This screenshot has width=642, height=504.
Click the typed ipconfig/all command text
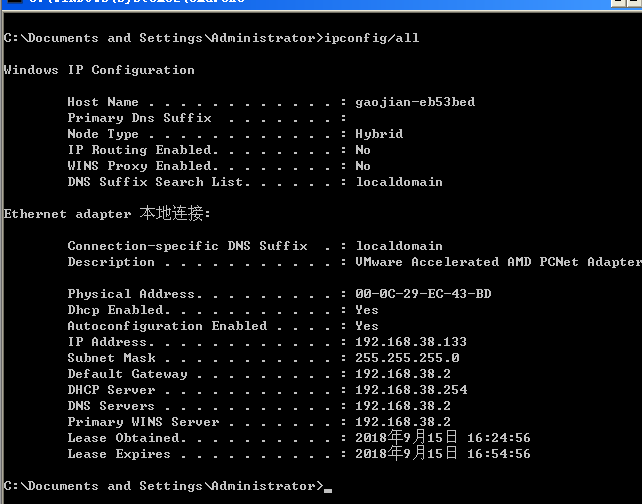coord(371,38)
